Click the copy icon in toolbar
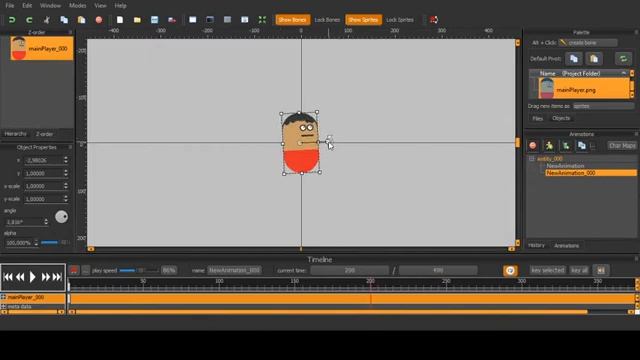This screenshot has width=640, height=360. (x=64, y=20)
